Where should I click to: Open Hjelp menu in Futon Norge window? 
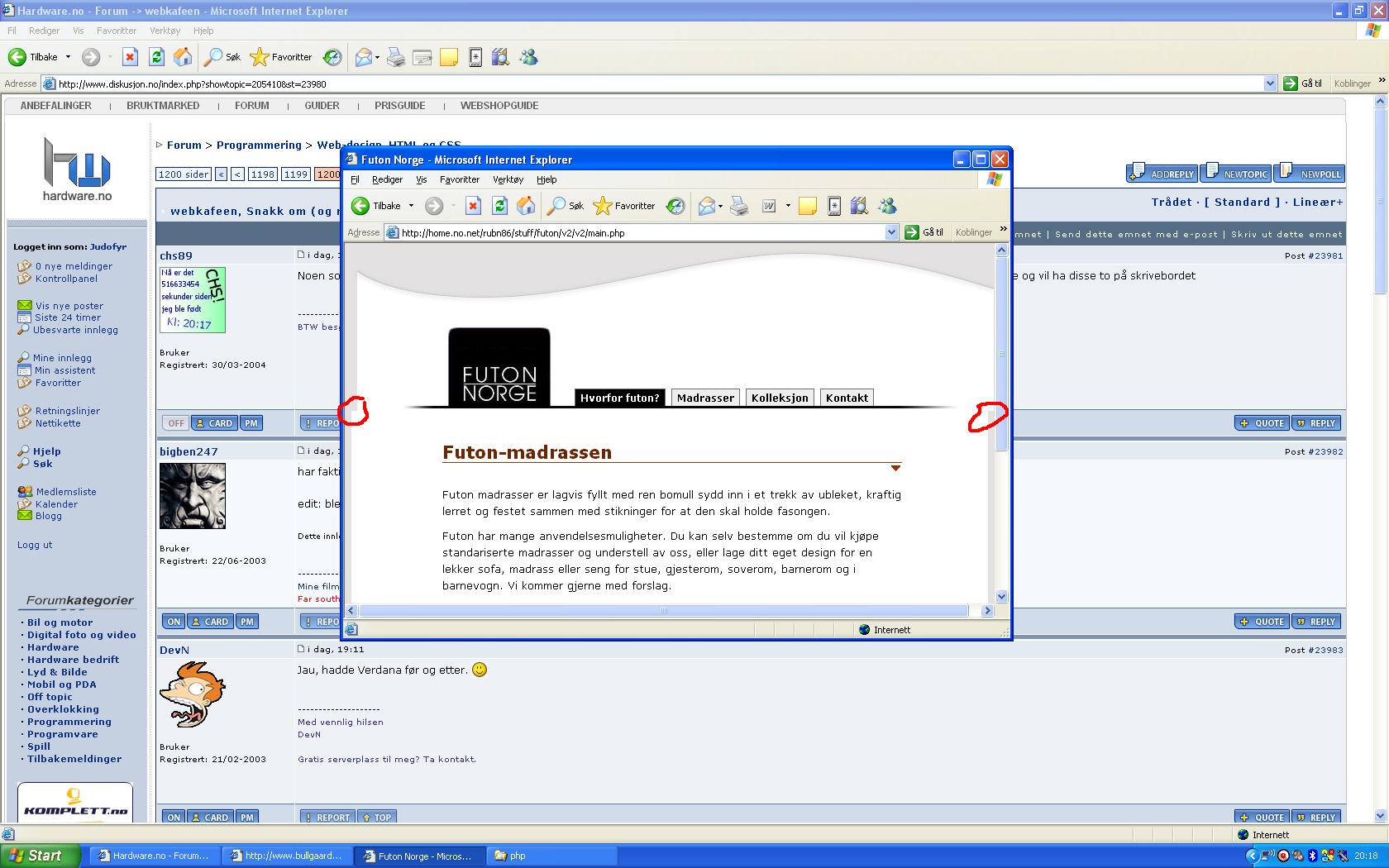pyautogui.click(x=547, y=179)
